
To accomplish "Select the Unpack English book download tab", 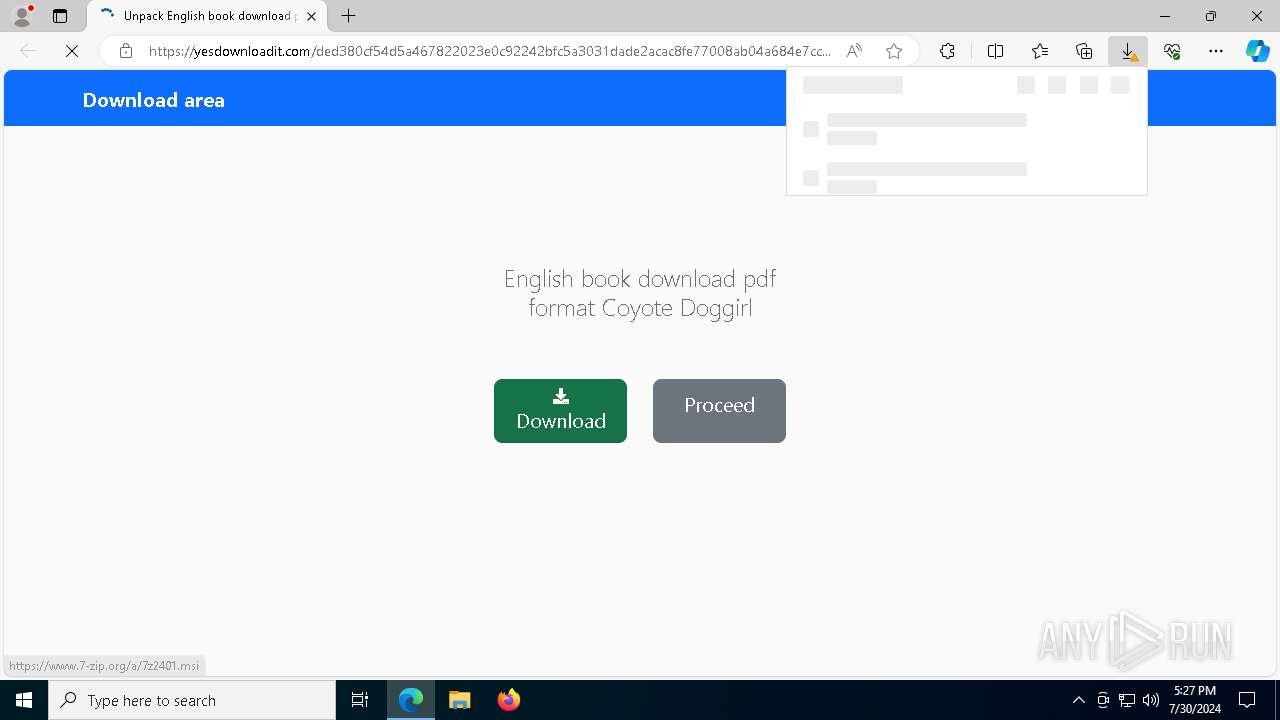I will 207,16.
